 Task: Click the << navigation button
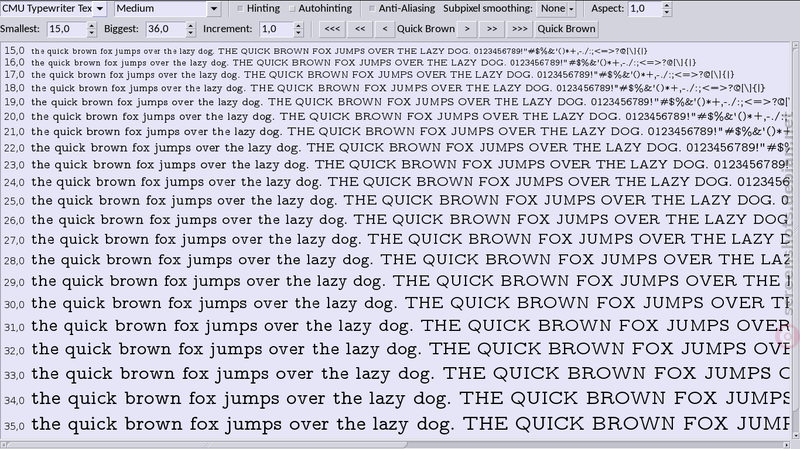coord(360,29)
